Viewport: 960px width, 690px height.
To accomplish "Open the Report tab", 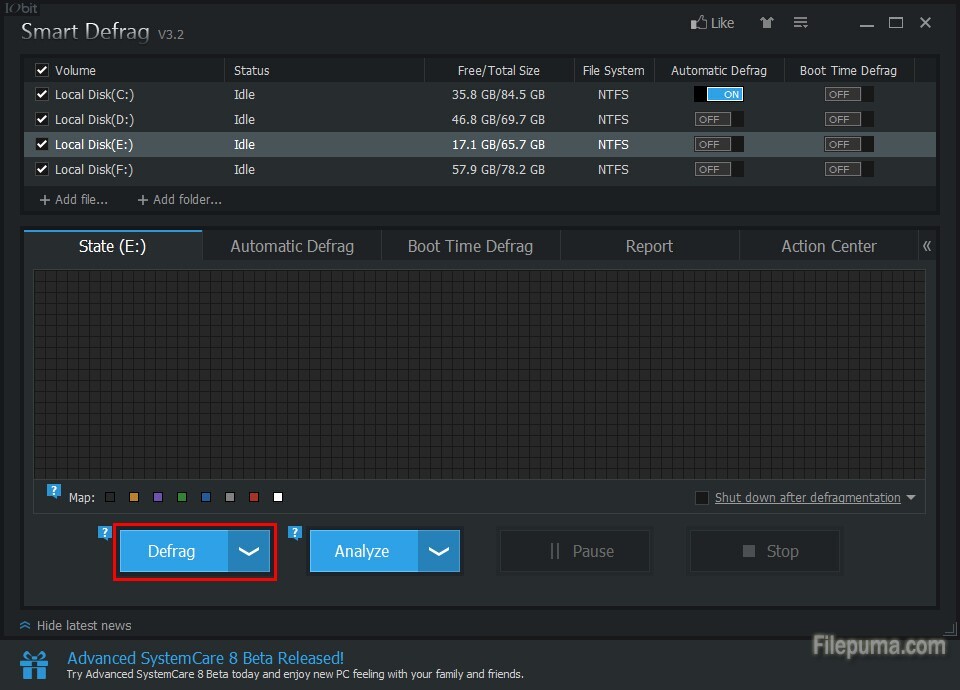I will [x=649, y=246].
